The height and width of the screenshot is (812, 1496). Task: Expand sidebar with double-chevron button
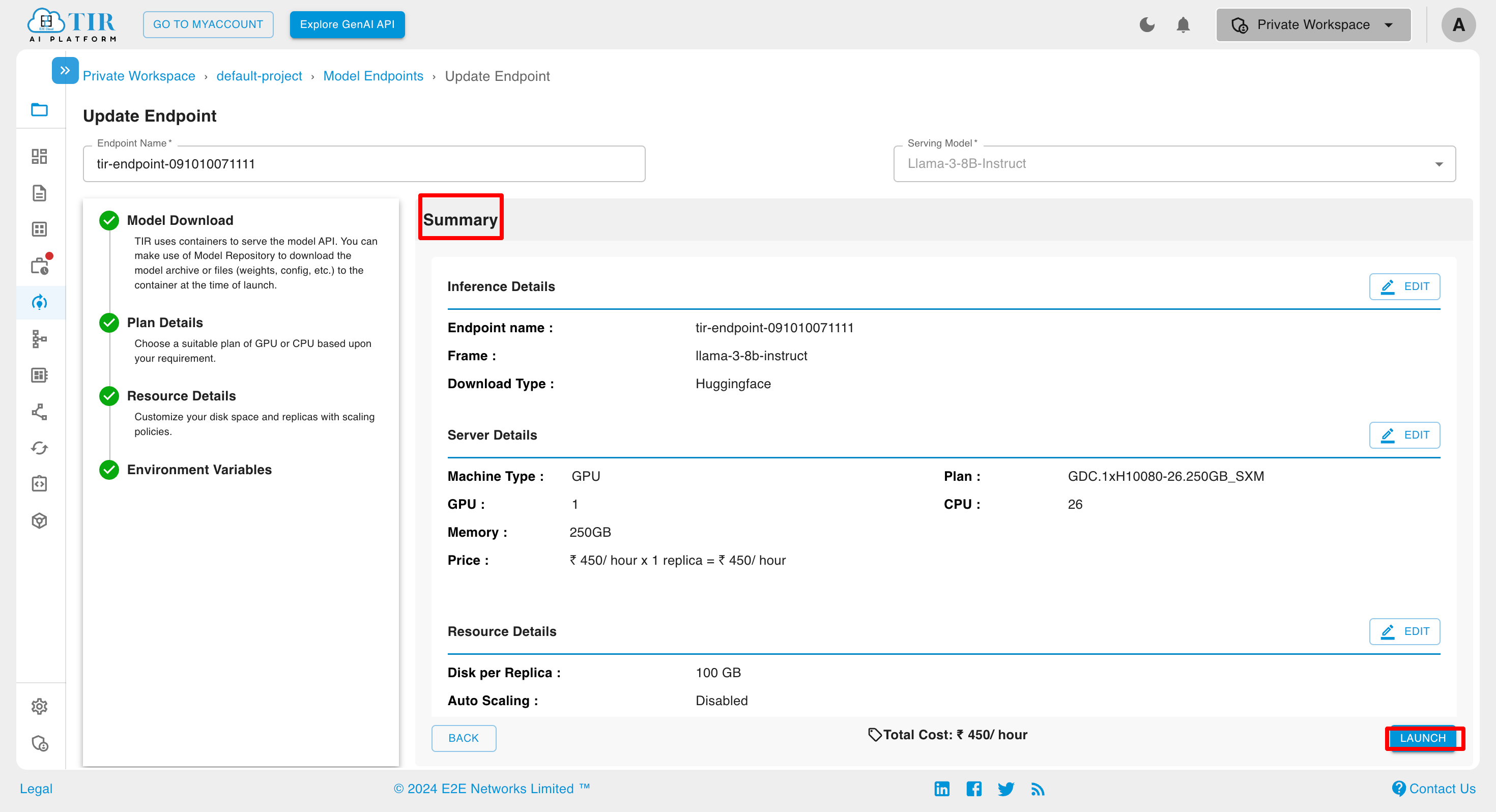click(x=65, y=70)
